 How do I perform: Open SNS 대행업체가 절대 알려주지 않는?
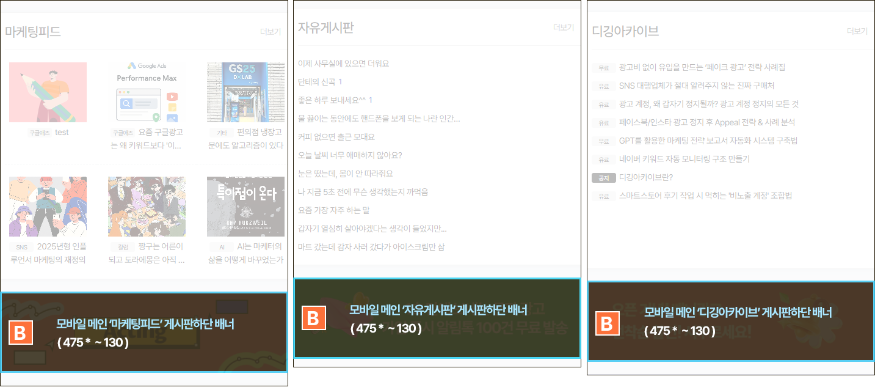pos(696,85)
